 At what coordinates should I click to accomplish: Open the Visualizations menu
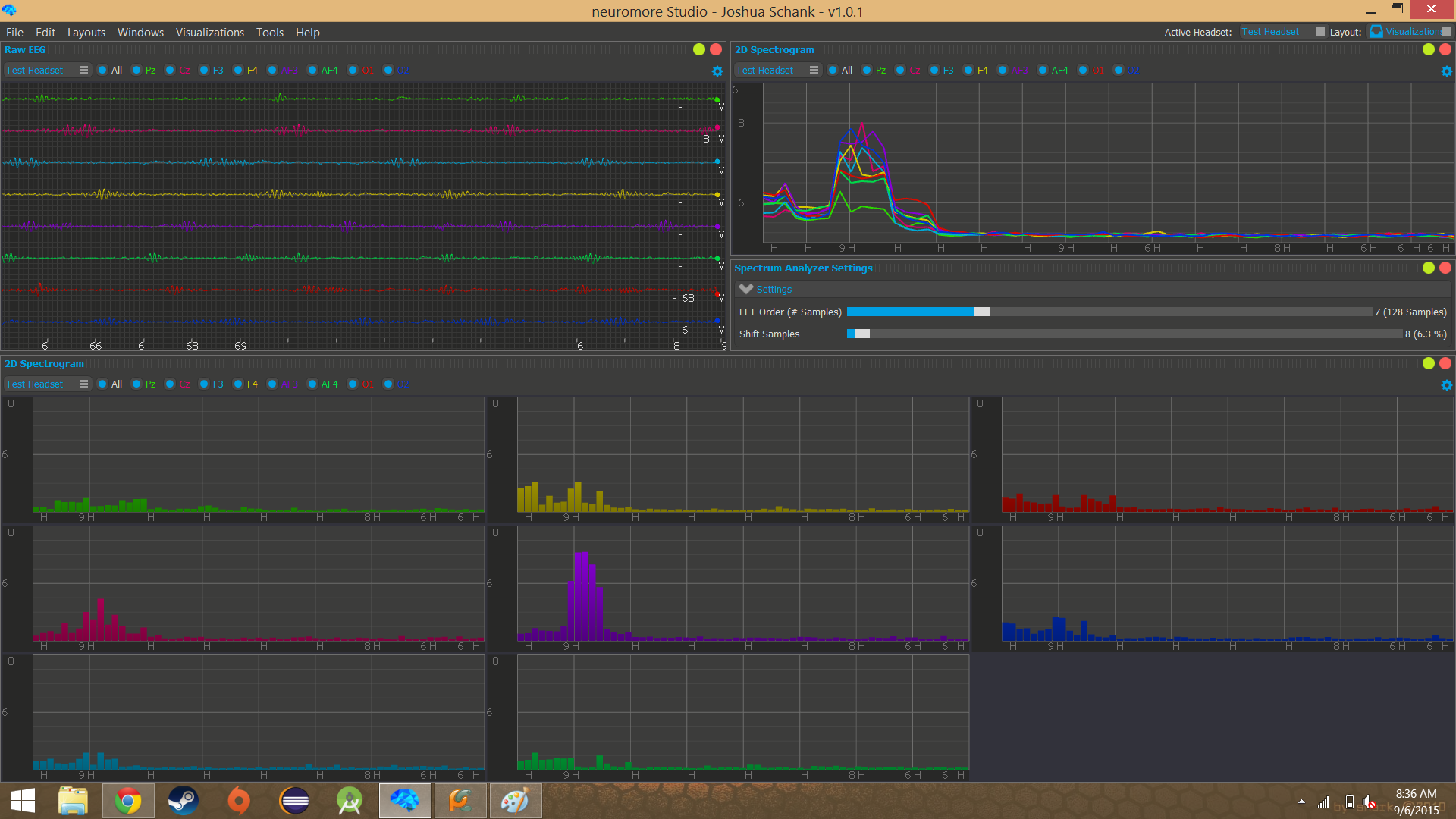(x=209, y=33)
